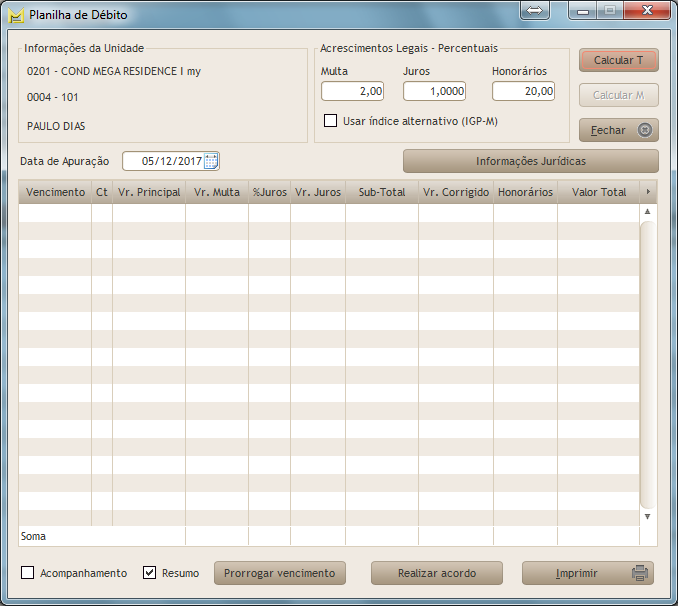Image resolution: width=679 pixels, height=609 pixels.
Task: Select the Honorários percentage field
Action: point(524,91)
